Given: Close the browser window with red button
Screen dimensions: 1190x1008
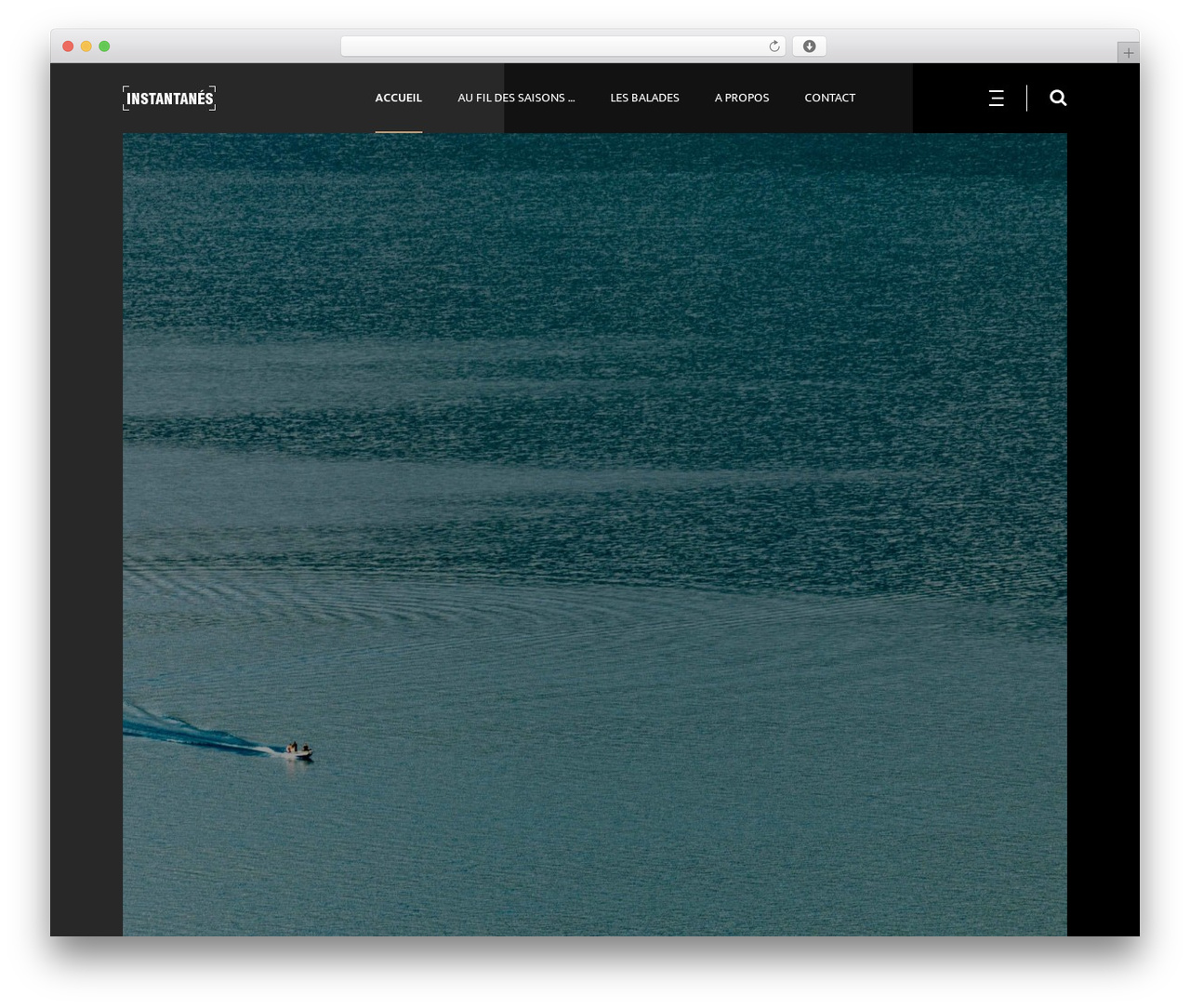Looking at the screenshot, I should [68, 46].
